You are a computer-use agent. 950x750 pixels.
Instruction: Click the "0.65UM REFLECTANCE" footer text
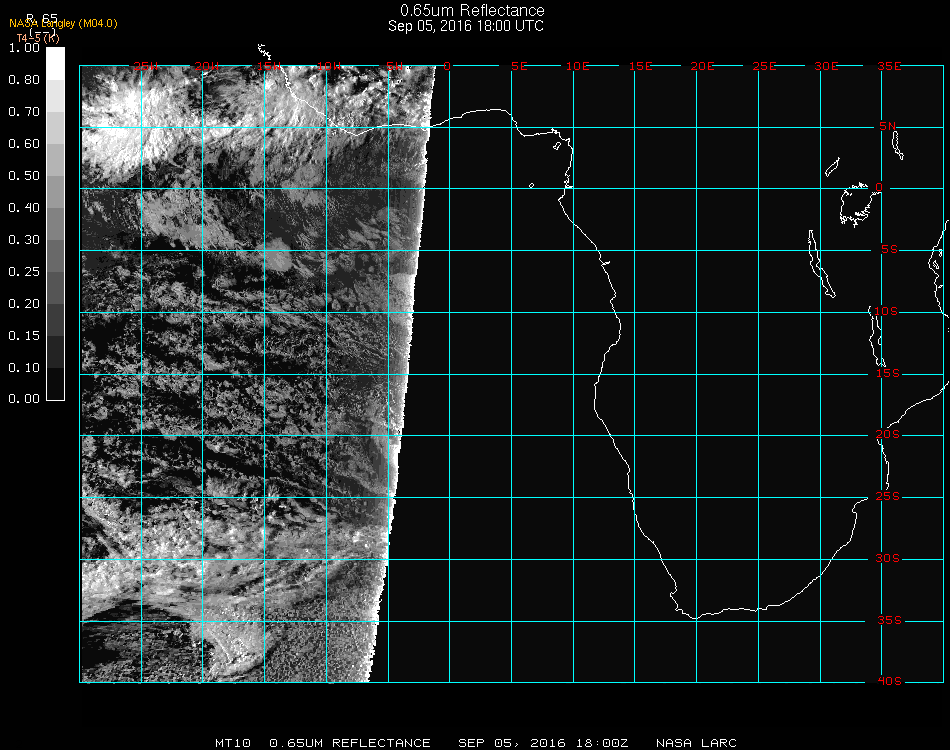click(350, 743)
